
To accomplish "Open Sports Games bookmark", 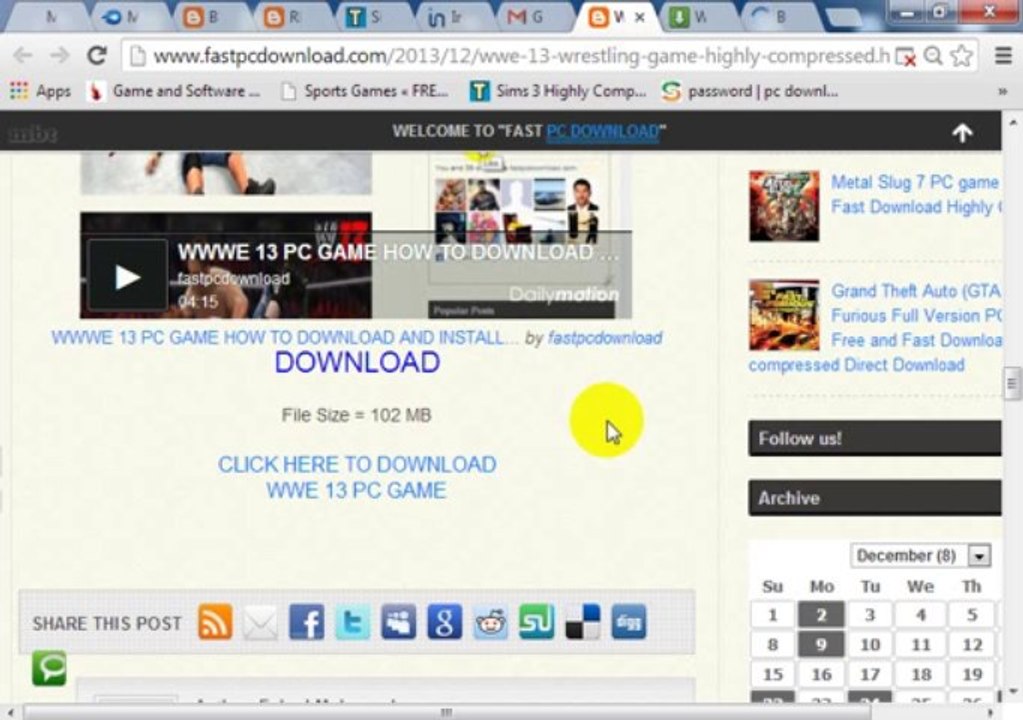I will click(365, 91).
